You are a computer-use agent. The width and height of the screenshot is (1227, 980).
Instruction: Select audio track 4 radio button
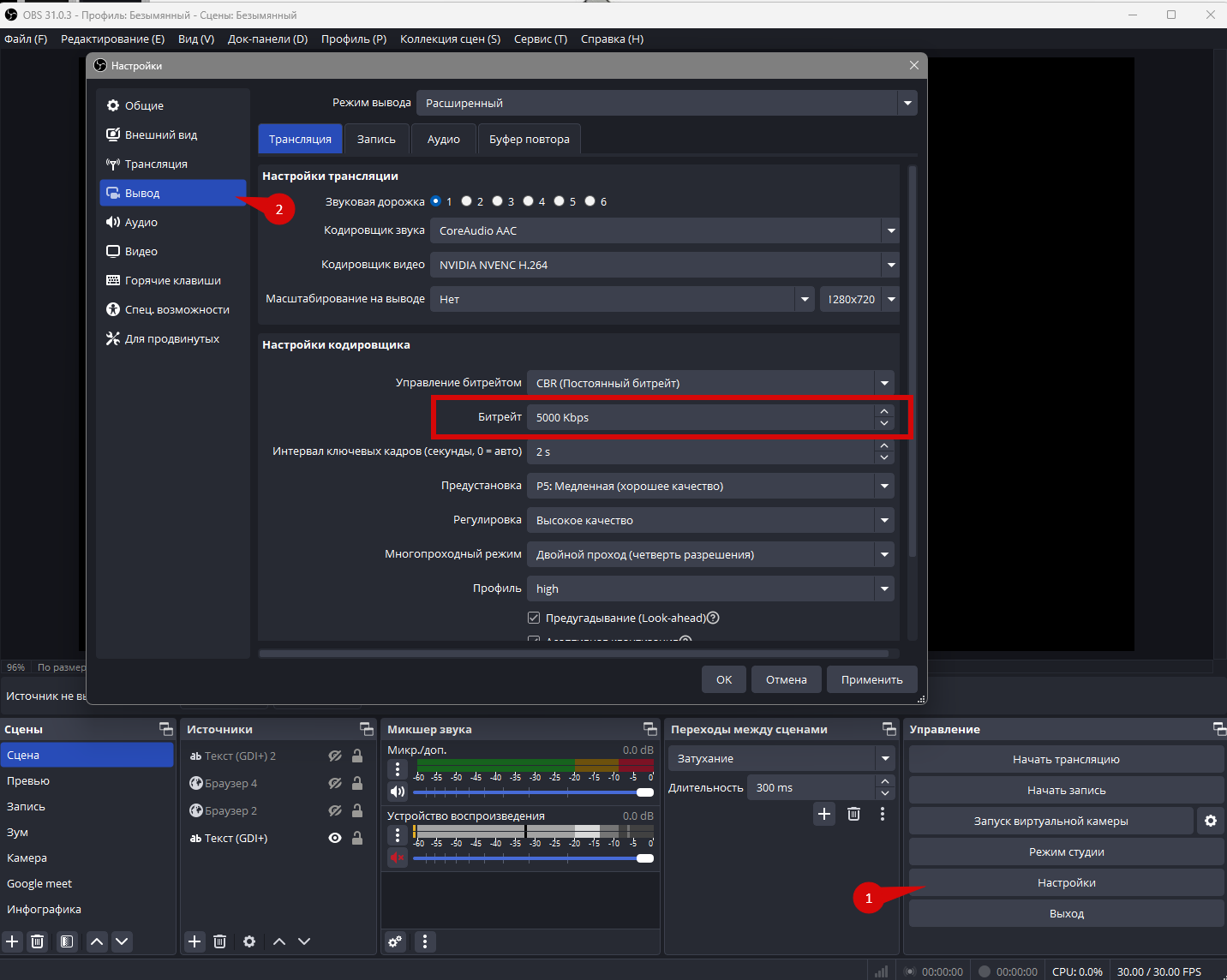tap(529, 201)
